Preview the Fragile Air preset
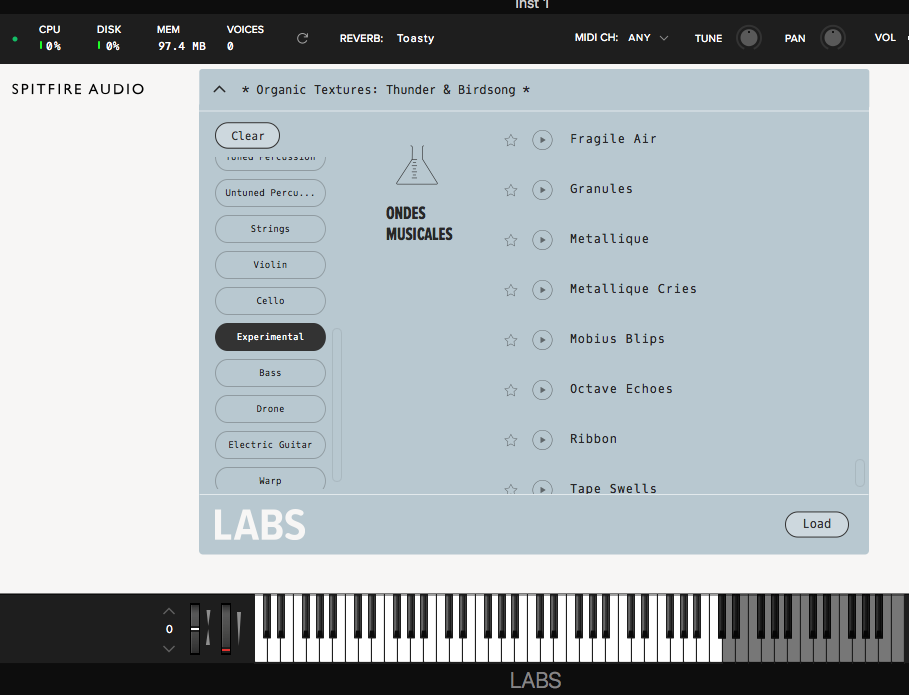 pyautogui.click(x=542, y=140)
